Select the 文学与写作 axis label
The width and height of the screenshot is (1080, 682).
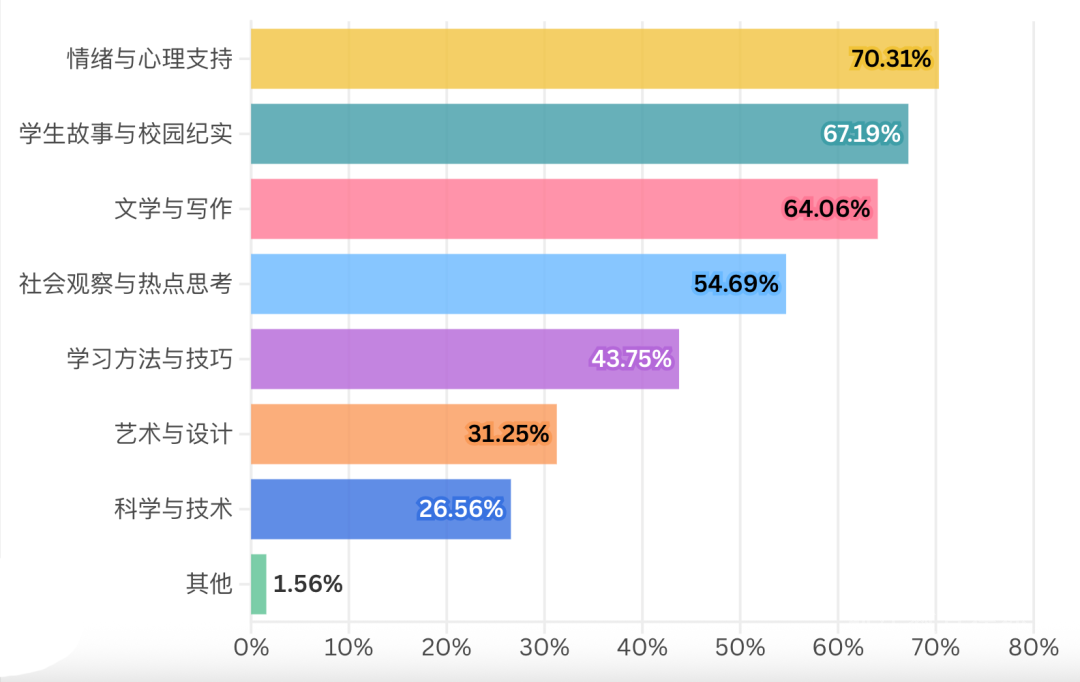(x=173, y=209)
